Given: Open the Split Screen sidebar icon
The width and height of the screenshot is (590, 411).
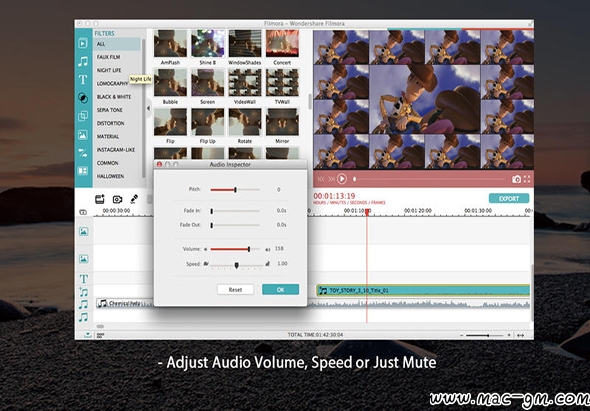Looking at the screenshot, I should pyautogui.click(x=83, y=171).
